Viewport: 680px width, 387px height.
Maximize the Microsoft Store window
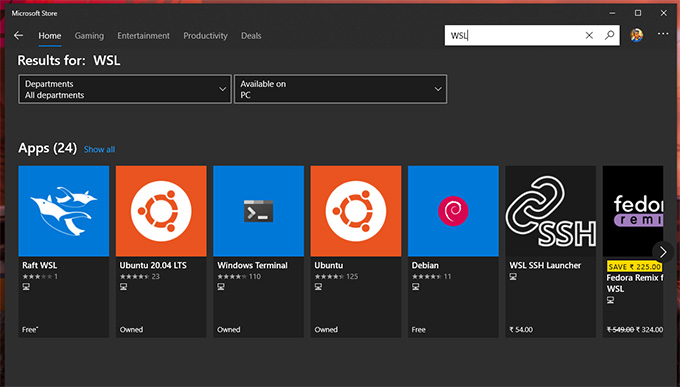point(638,13)
